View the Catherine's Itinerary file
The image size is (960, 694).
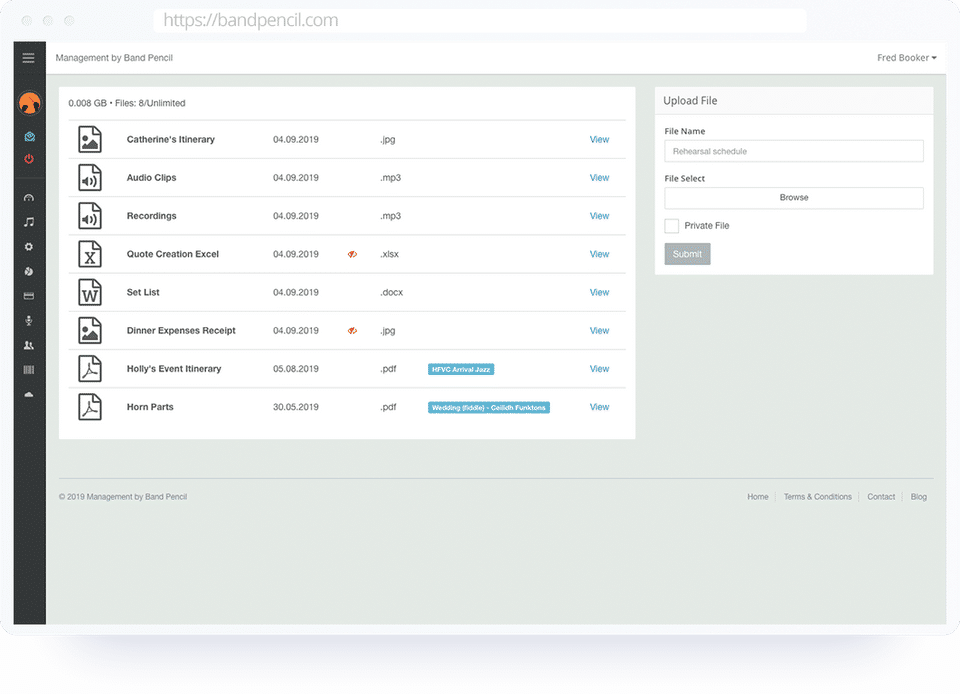(x=599, y=140)
